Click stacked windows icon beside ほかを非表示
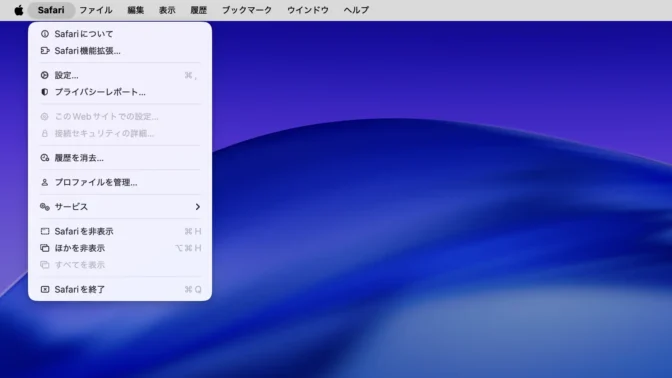Image resolution: width=672 pixels, height=378 pixels. click(45, 248)
